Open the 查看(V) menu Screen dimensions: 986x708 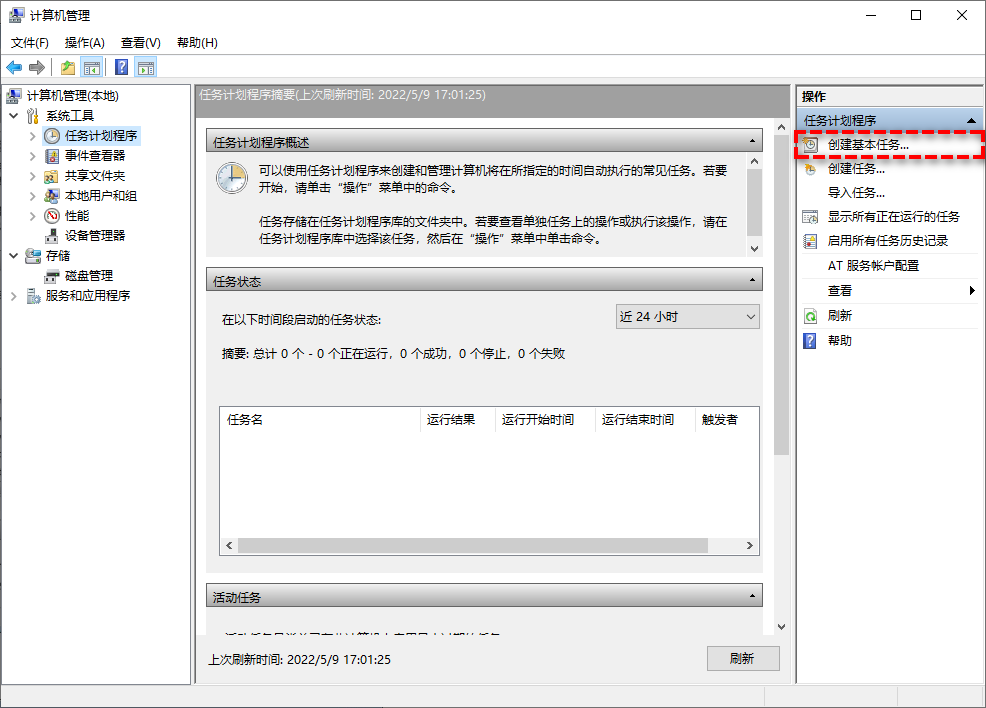pos(141,43)
